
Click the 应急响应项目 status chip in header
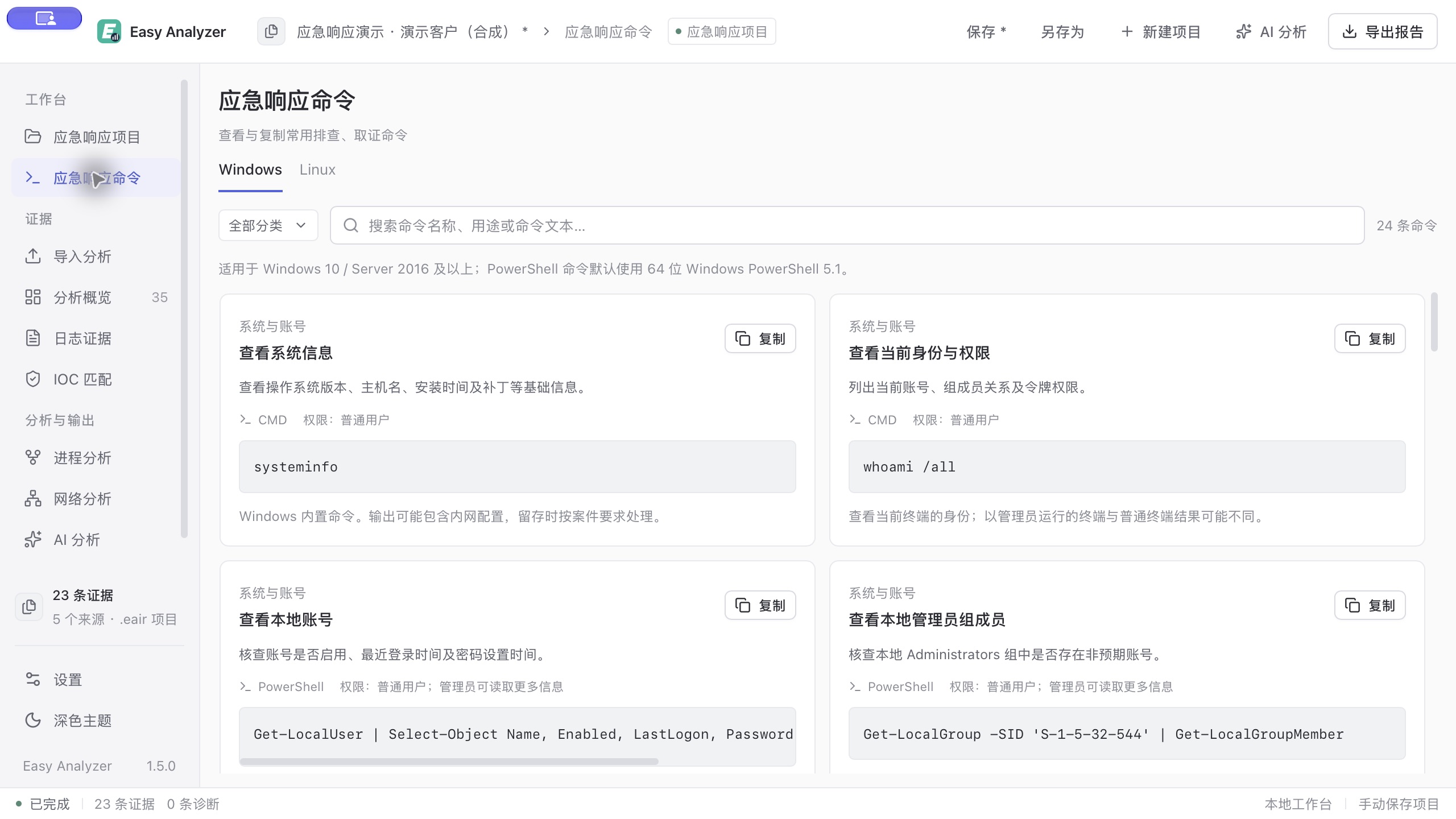722,32
